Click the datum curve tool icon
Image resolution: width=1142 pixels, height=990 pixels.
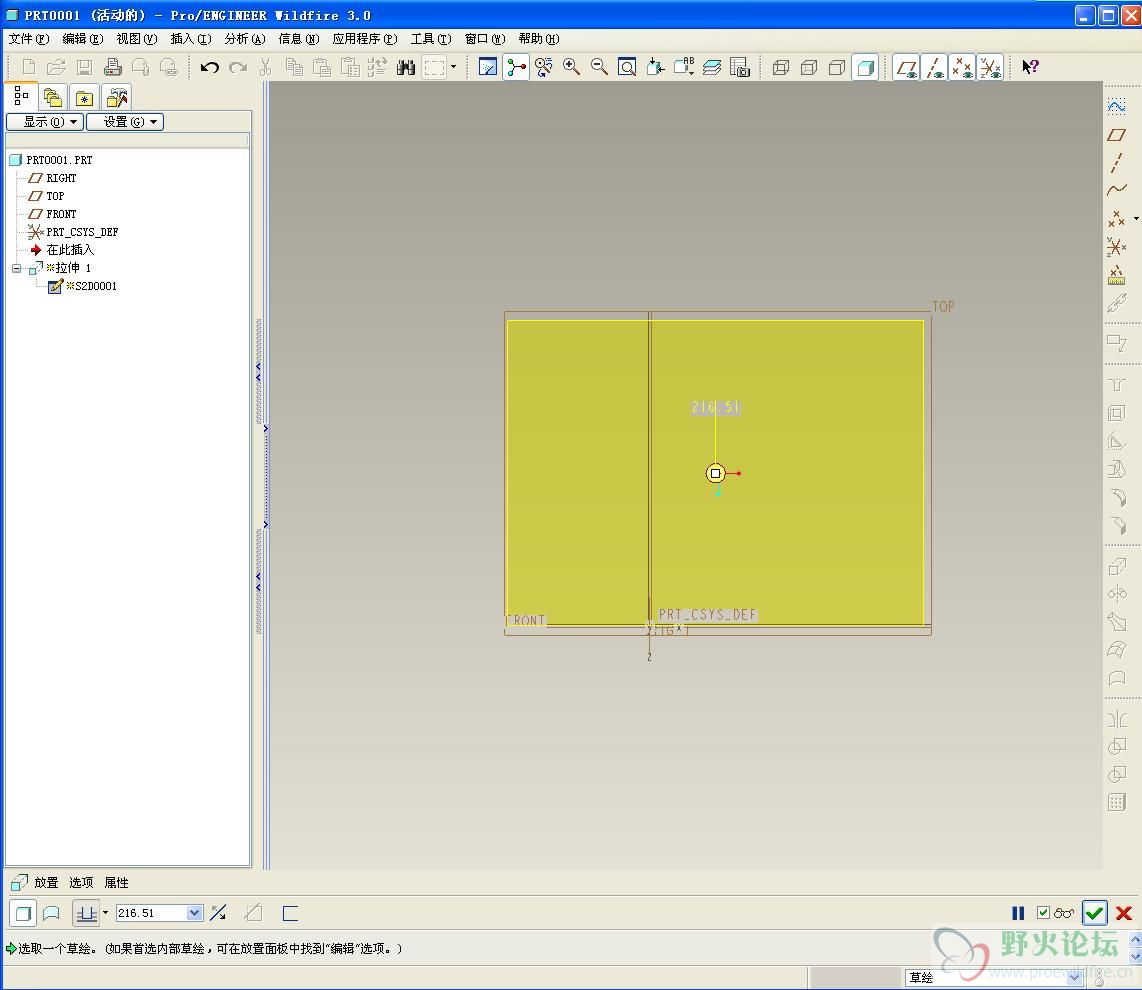coord(1117,190)
